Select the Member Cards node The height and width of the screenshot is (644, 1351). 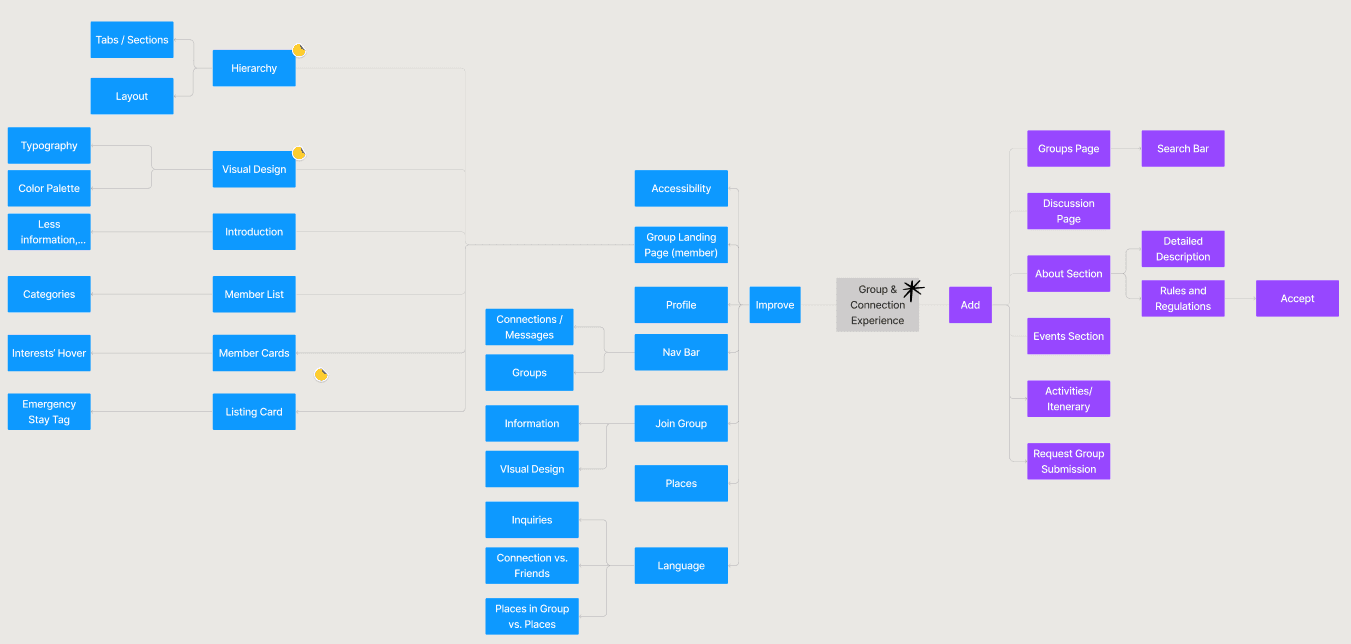pyautogui.click(x=254, y=353)
